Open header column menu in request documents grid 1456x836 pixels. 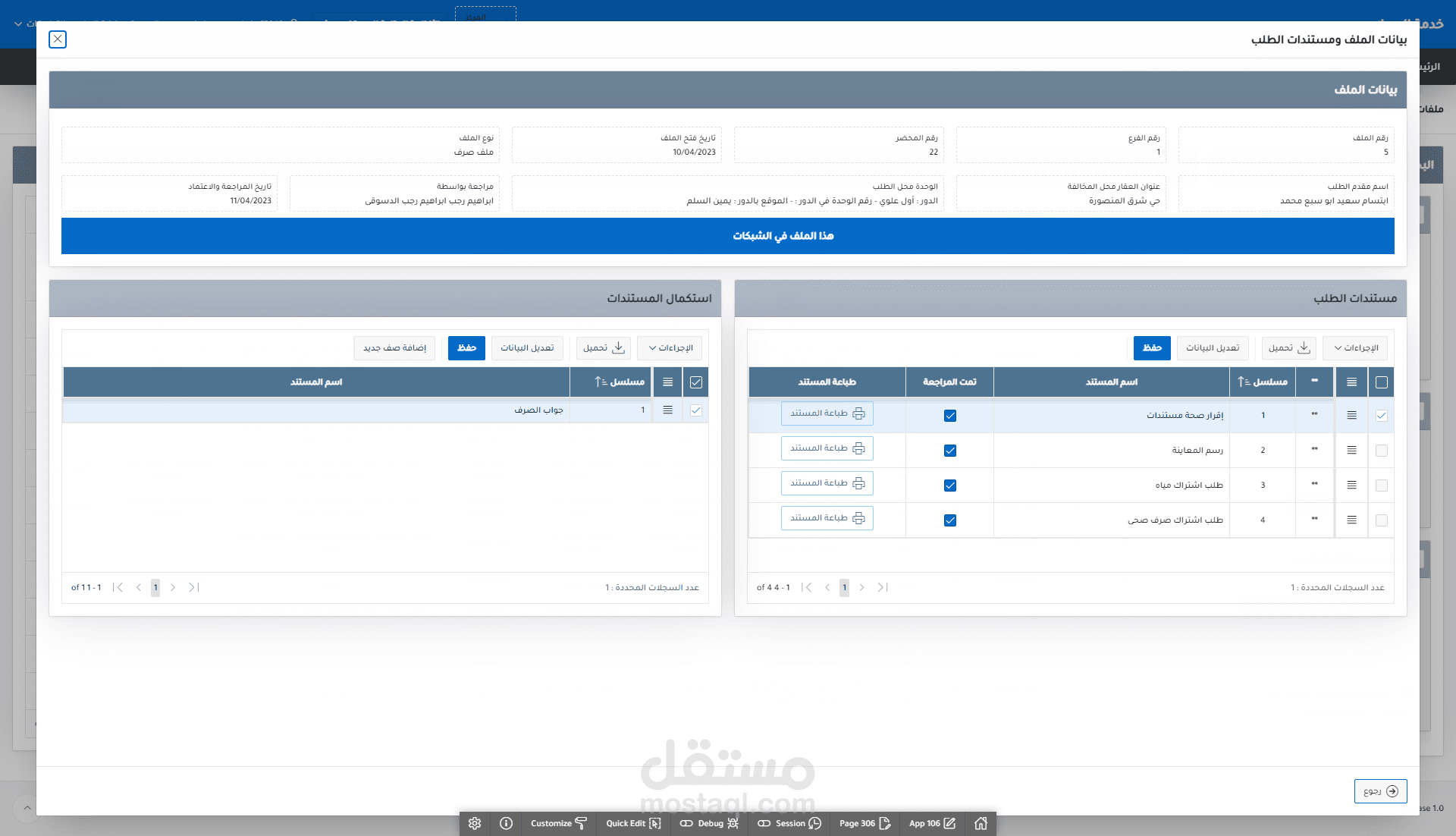click(1351, 382)
